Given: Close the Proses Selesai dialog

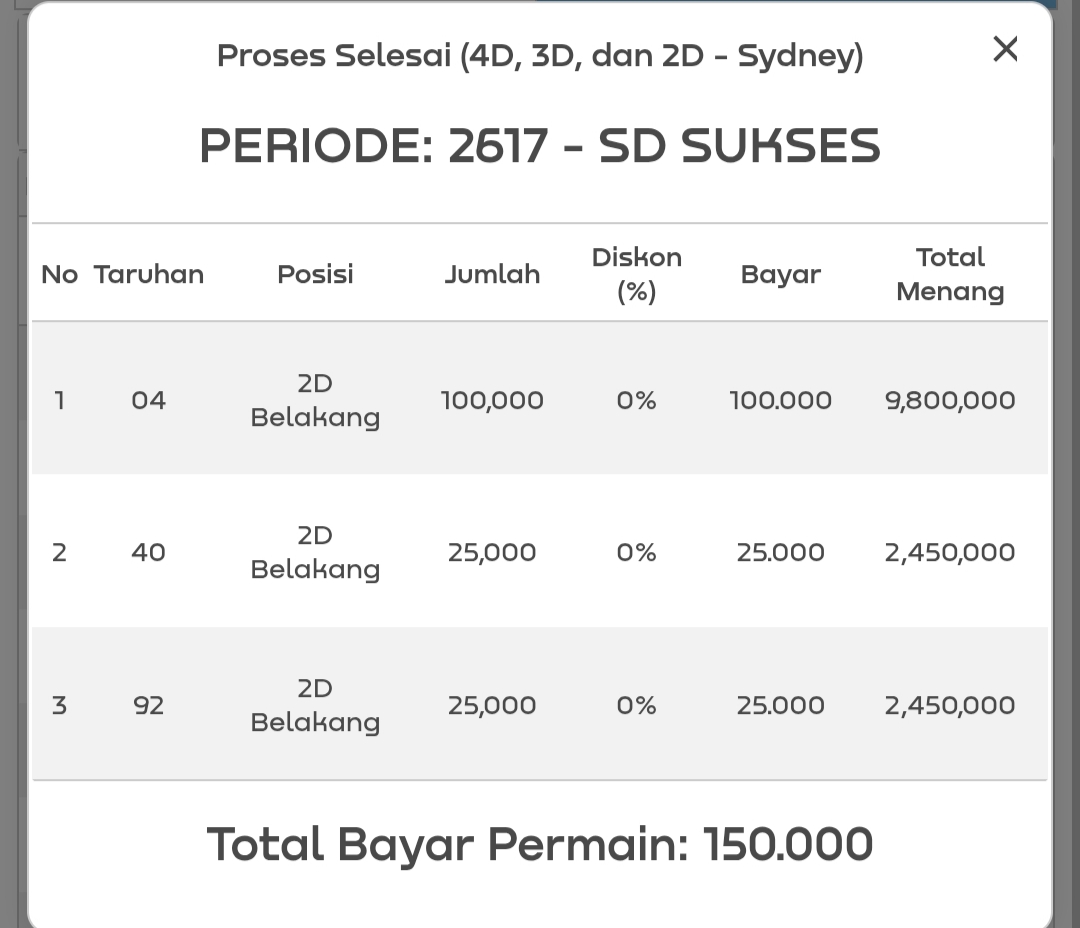Looking at the screenshot, I should 1005,49.
